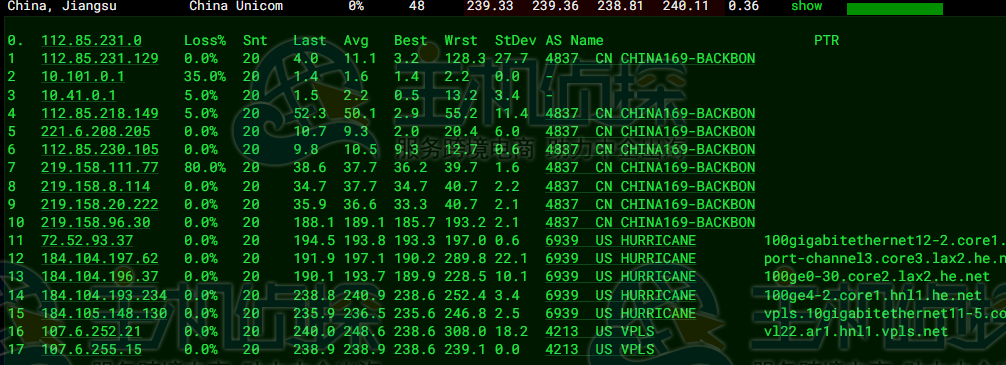This screenshot has width=1006, height=365.
Task: Open Hurricane hop IP 72.52.93.37
Action: click(x=87, y=241)
